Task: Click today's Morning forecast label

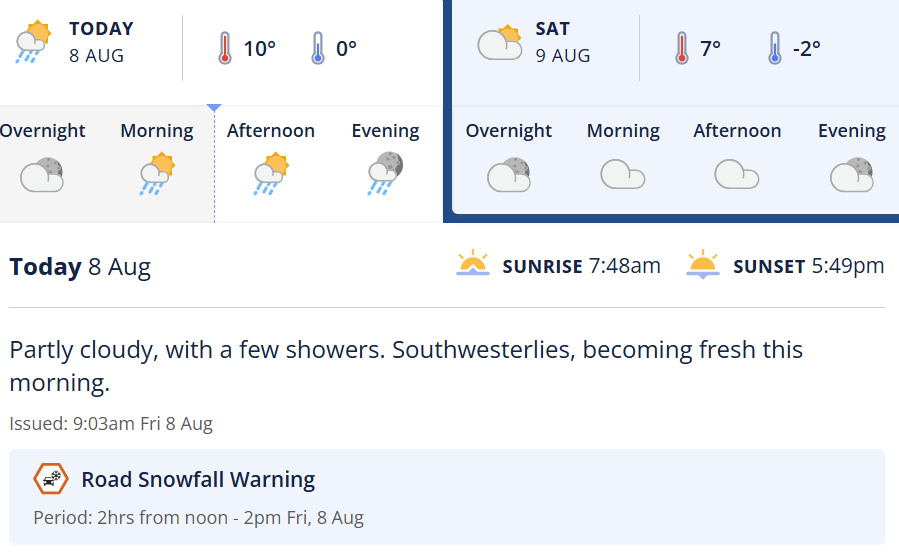Action: 156,131
